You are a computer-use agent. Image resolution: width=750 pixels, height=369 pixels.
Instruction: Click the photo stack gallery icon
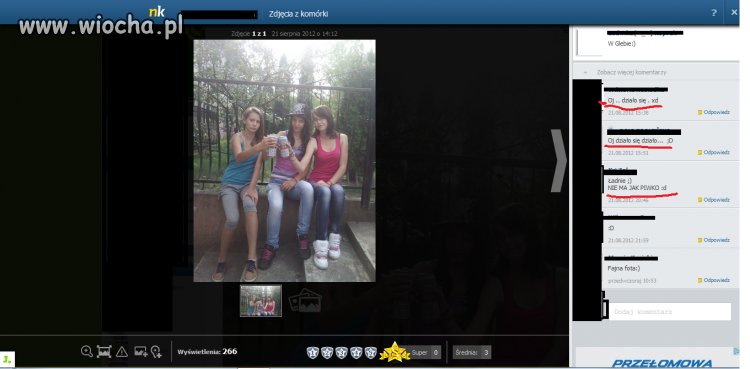click(305, 300)
